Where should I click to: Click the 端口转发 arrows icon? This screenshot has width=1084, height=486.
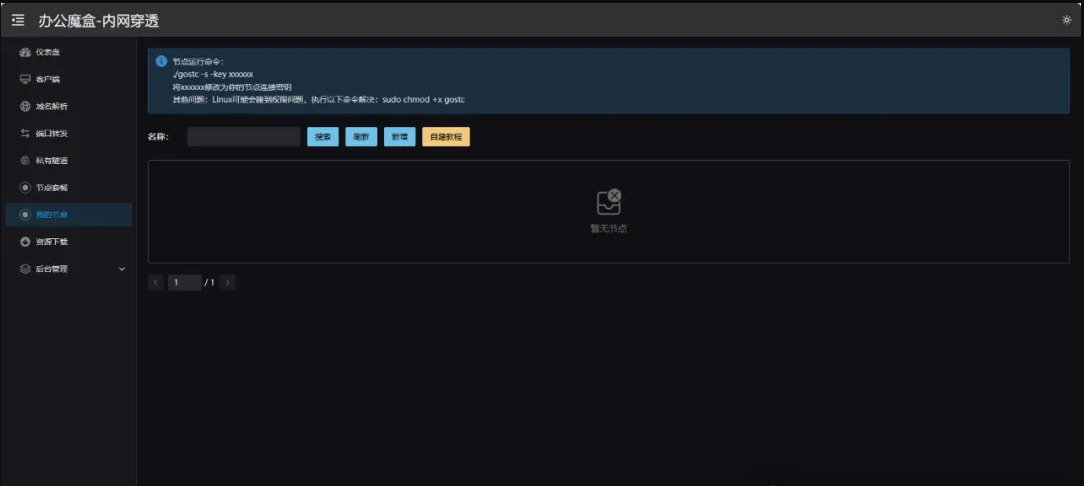(x=26, y=133)
